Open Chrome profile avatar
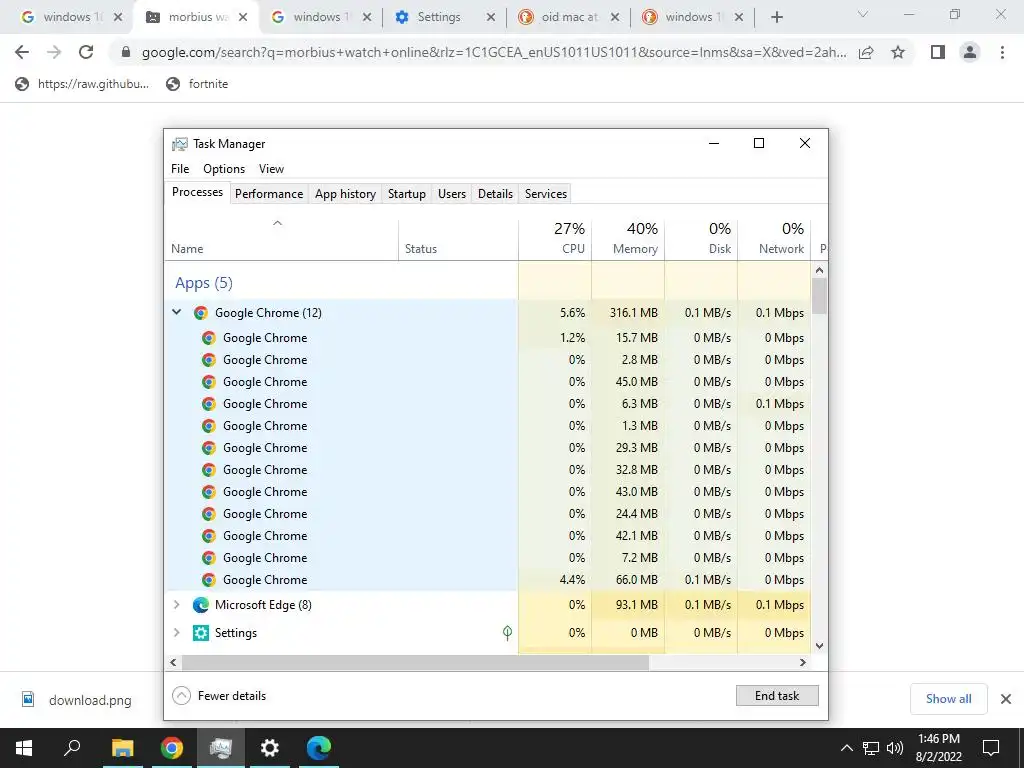Image resolution: width=1024 pixels, height=768 pixels. click(x=970, y=52)
